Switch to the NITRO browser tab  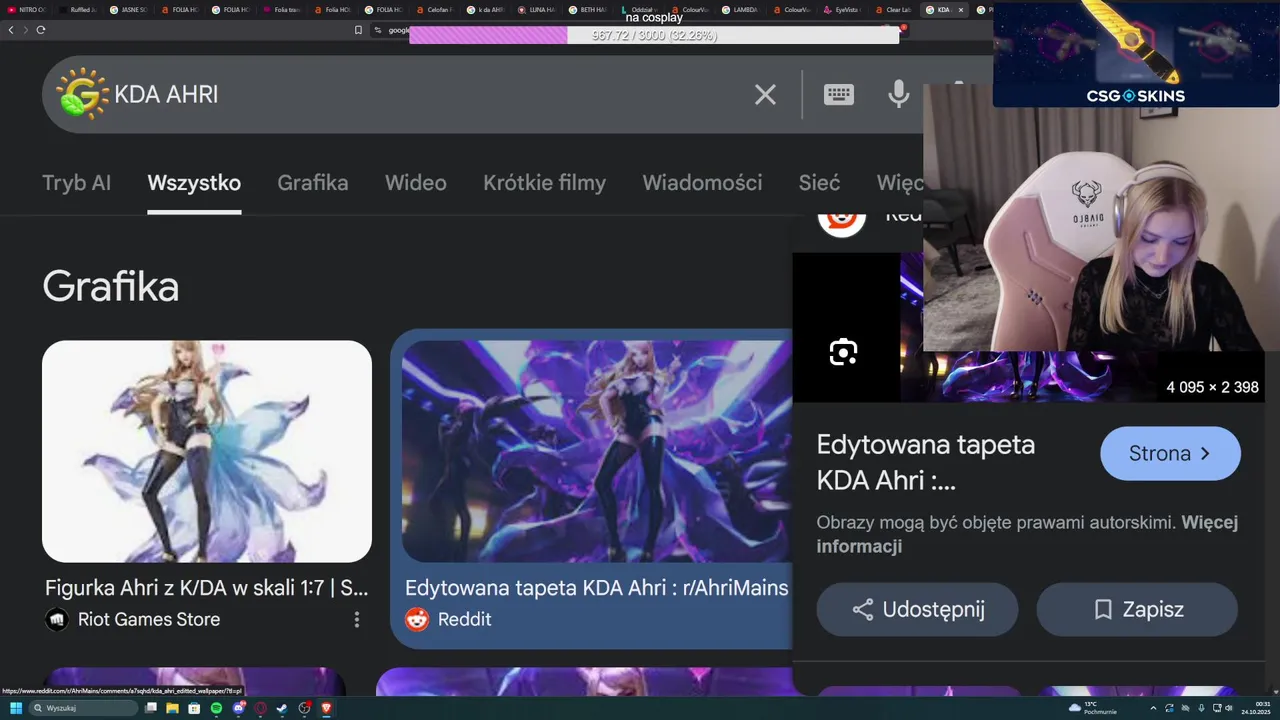pyautogui.click(x=27, y=10)
